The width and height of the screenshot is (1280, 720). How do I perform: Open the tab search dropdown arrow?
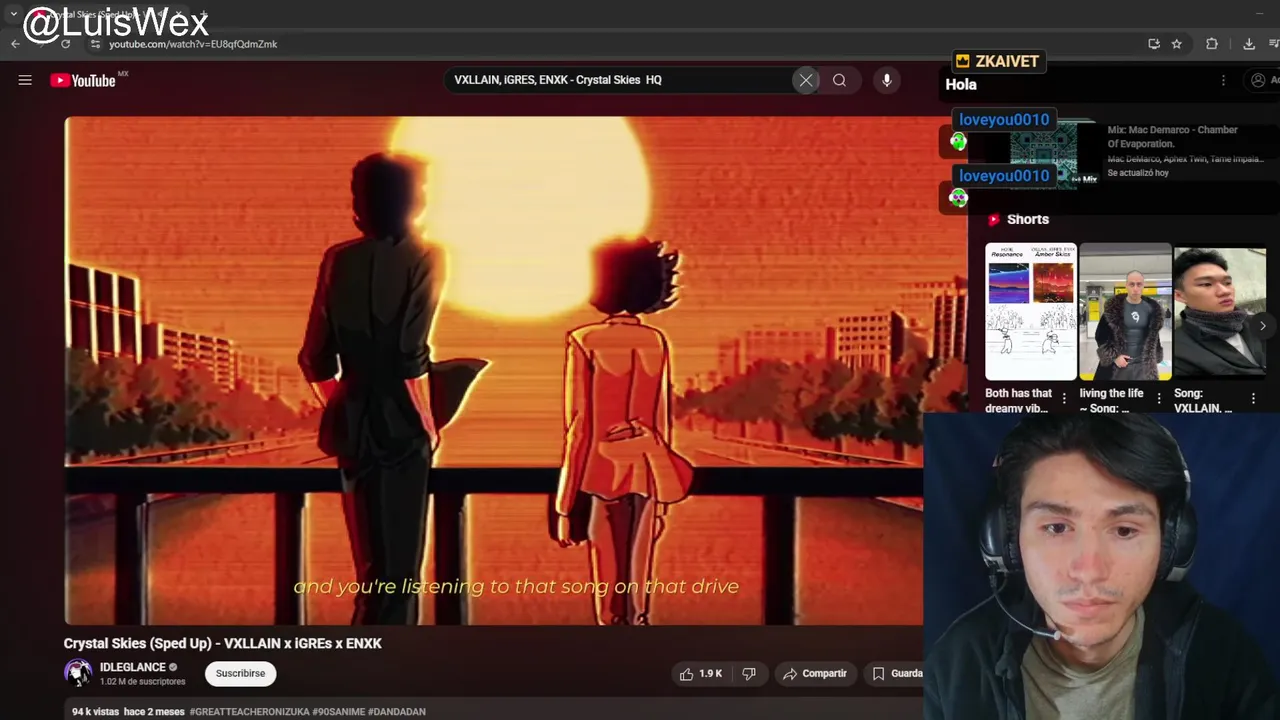click(x=13, y=14)
